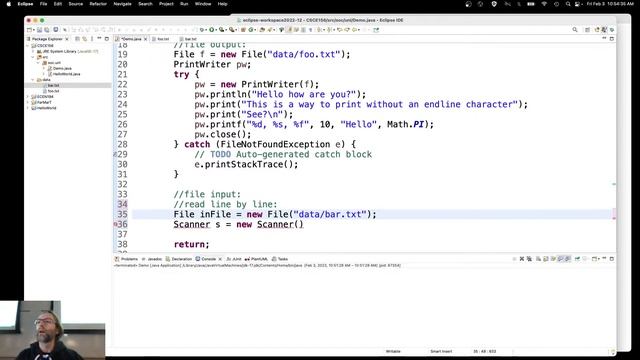Image resolution: width=640 pixels, height=360 pixels.
Task: Close the Console view tab
Action: (220, 259)
